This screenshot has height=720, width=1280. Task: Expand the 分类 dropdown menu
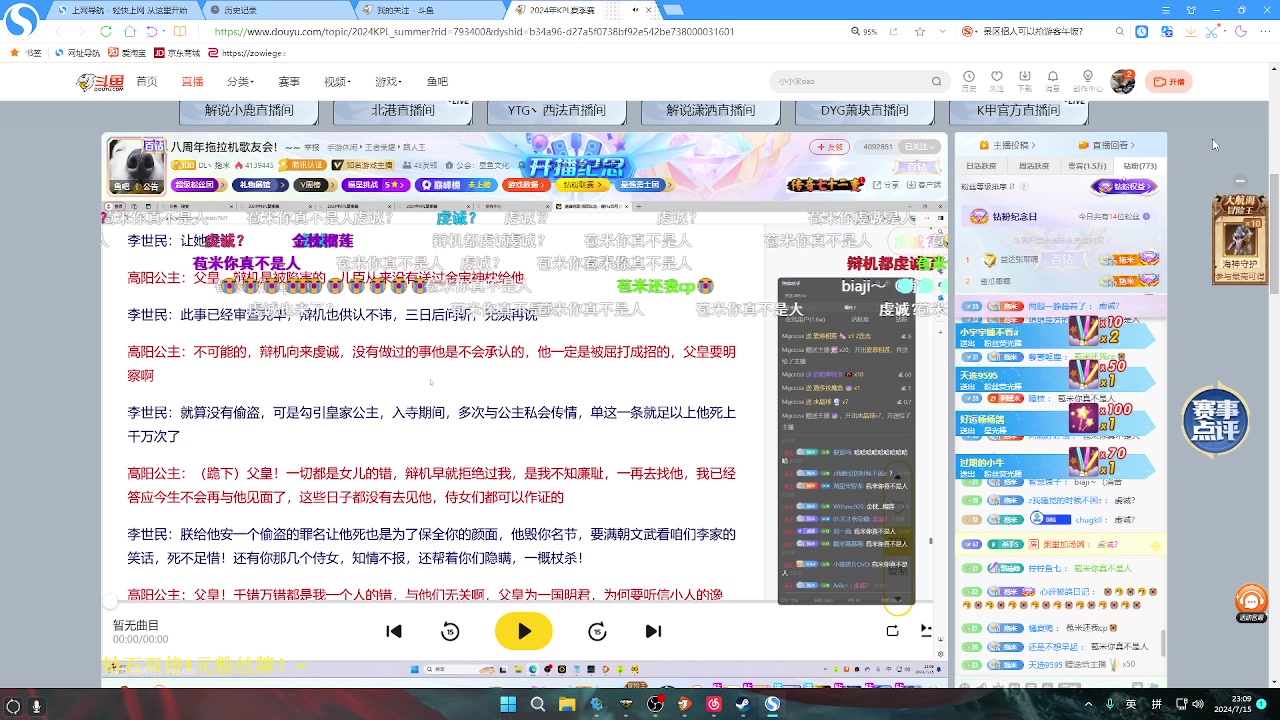240,82
